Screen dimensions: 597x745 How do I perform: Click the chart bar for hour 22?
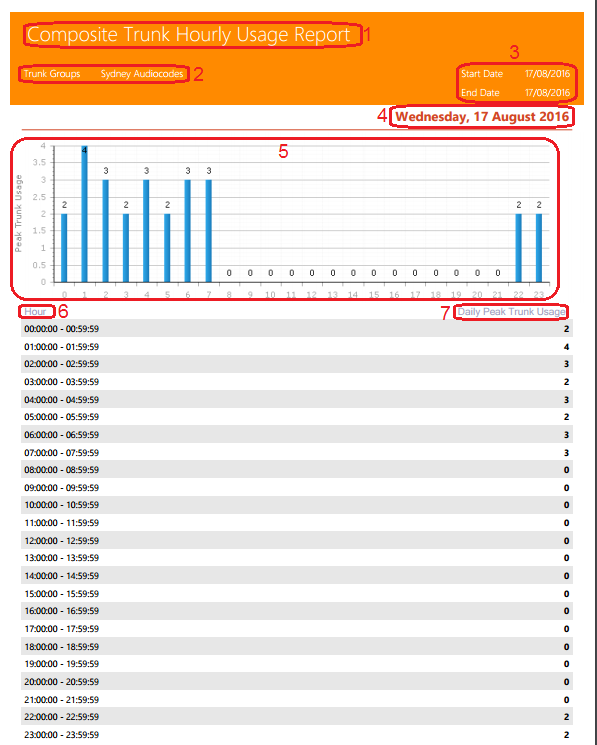tap(519, 248)
